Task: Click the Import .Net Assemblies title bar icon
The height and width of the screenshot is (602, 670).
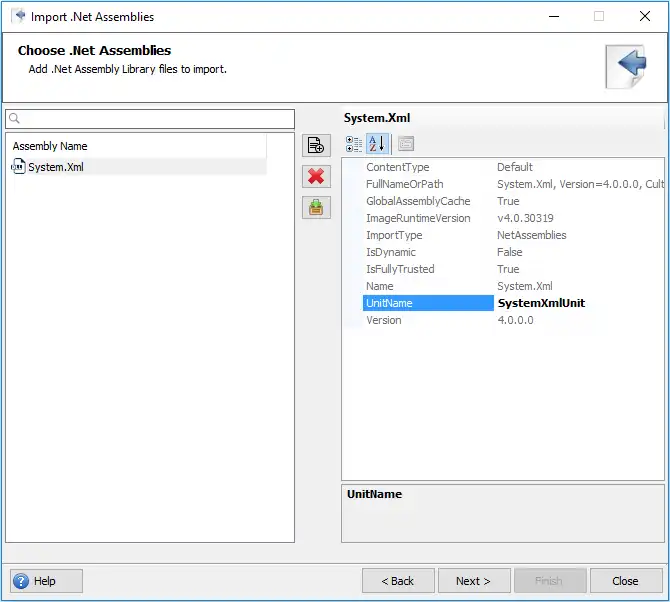Action: 19,16
